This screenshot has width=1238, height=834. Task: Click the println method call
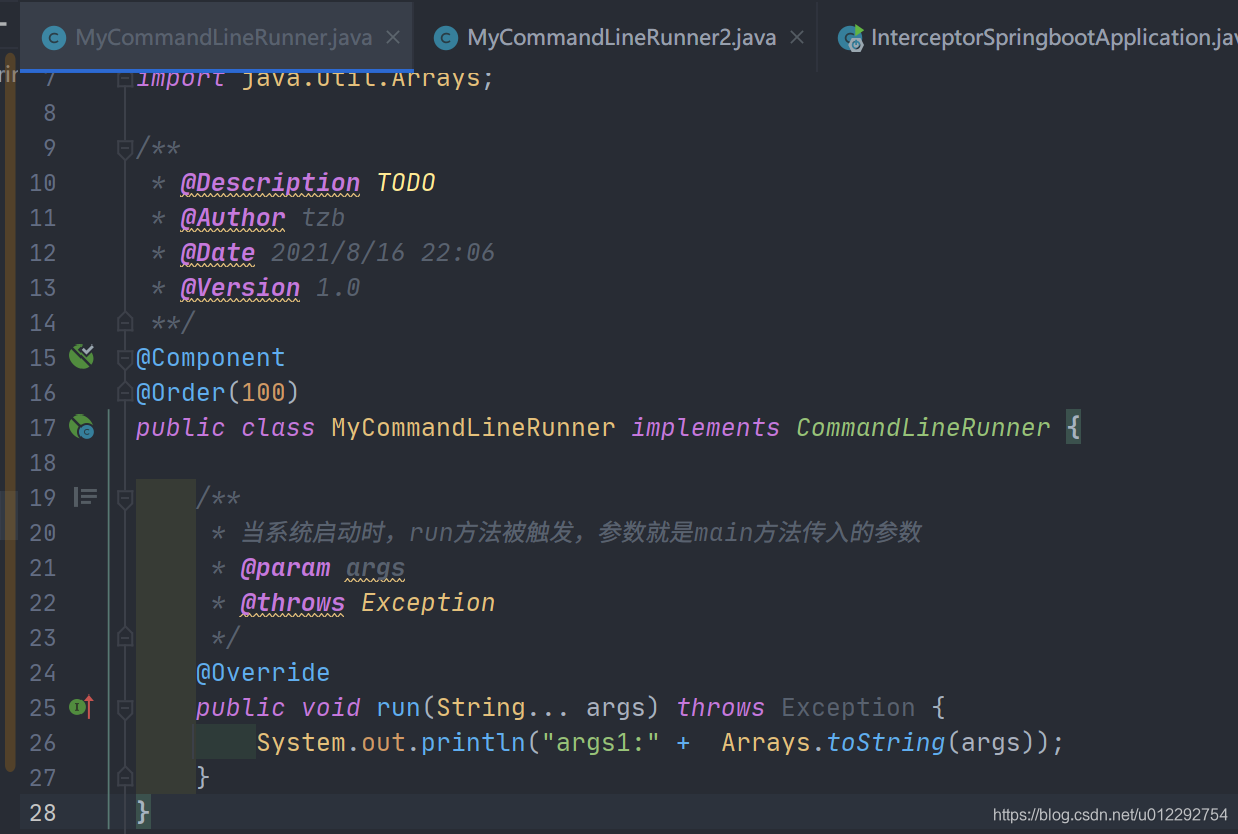473,743
